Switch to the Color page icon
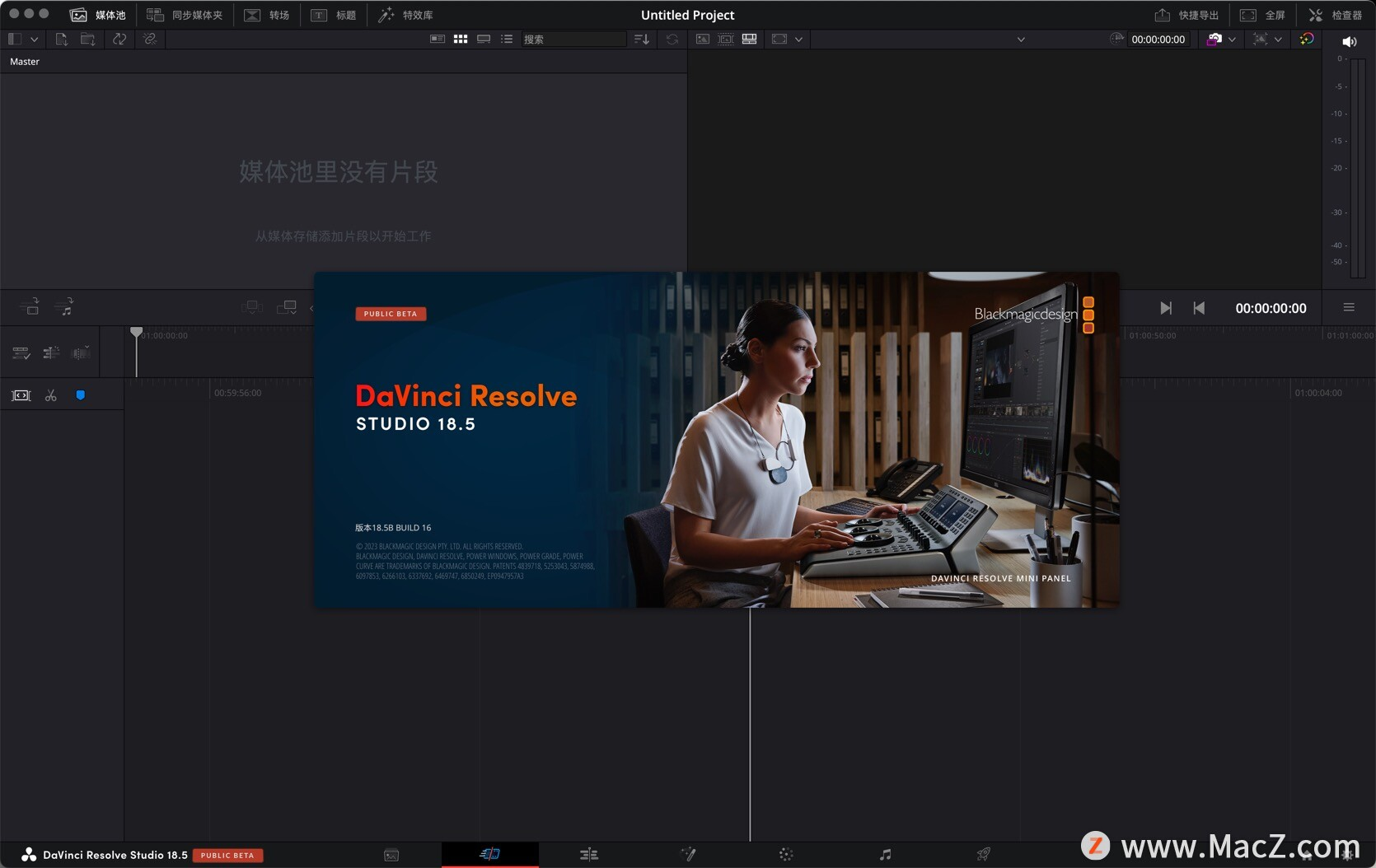The image size is (1376, 868). point(786,855)
